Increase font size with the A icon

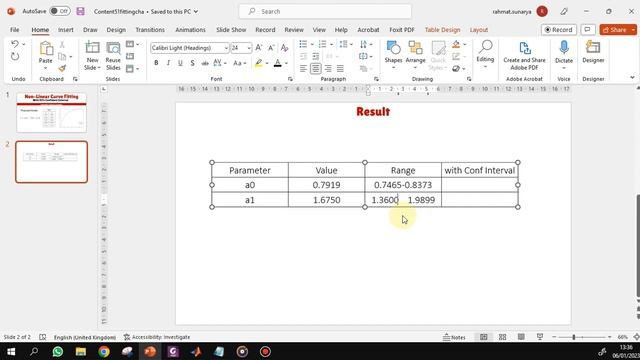tap(259, 48)
